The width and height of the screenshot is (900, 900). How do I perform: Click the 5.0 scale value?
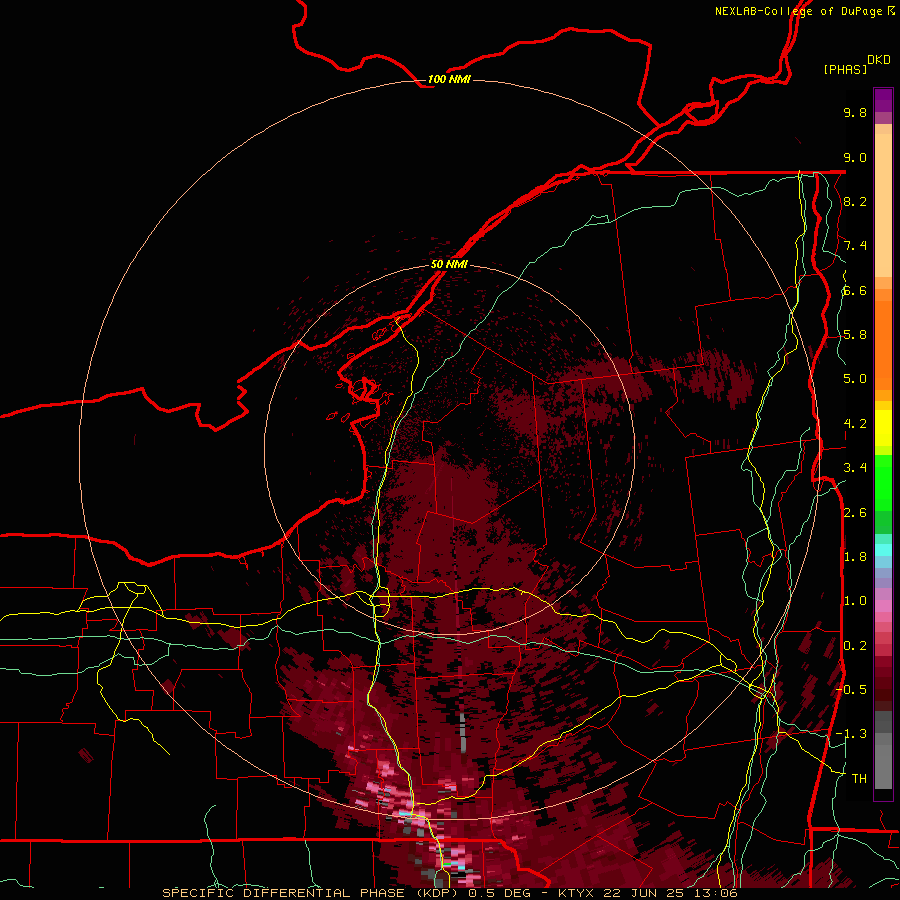855,379
